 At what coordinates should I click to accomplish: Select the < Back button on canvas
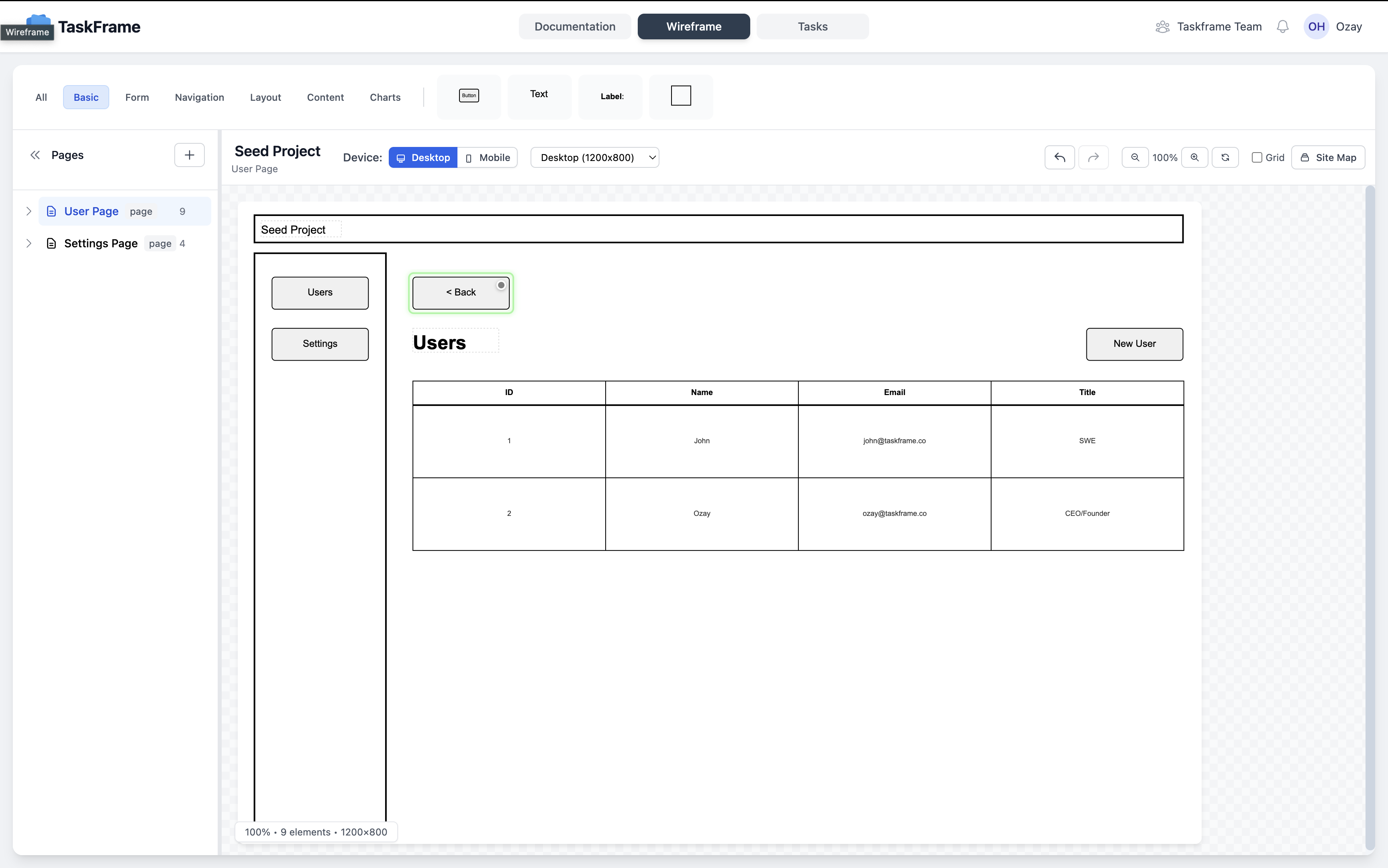[x=461, y=293]
